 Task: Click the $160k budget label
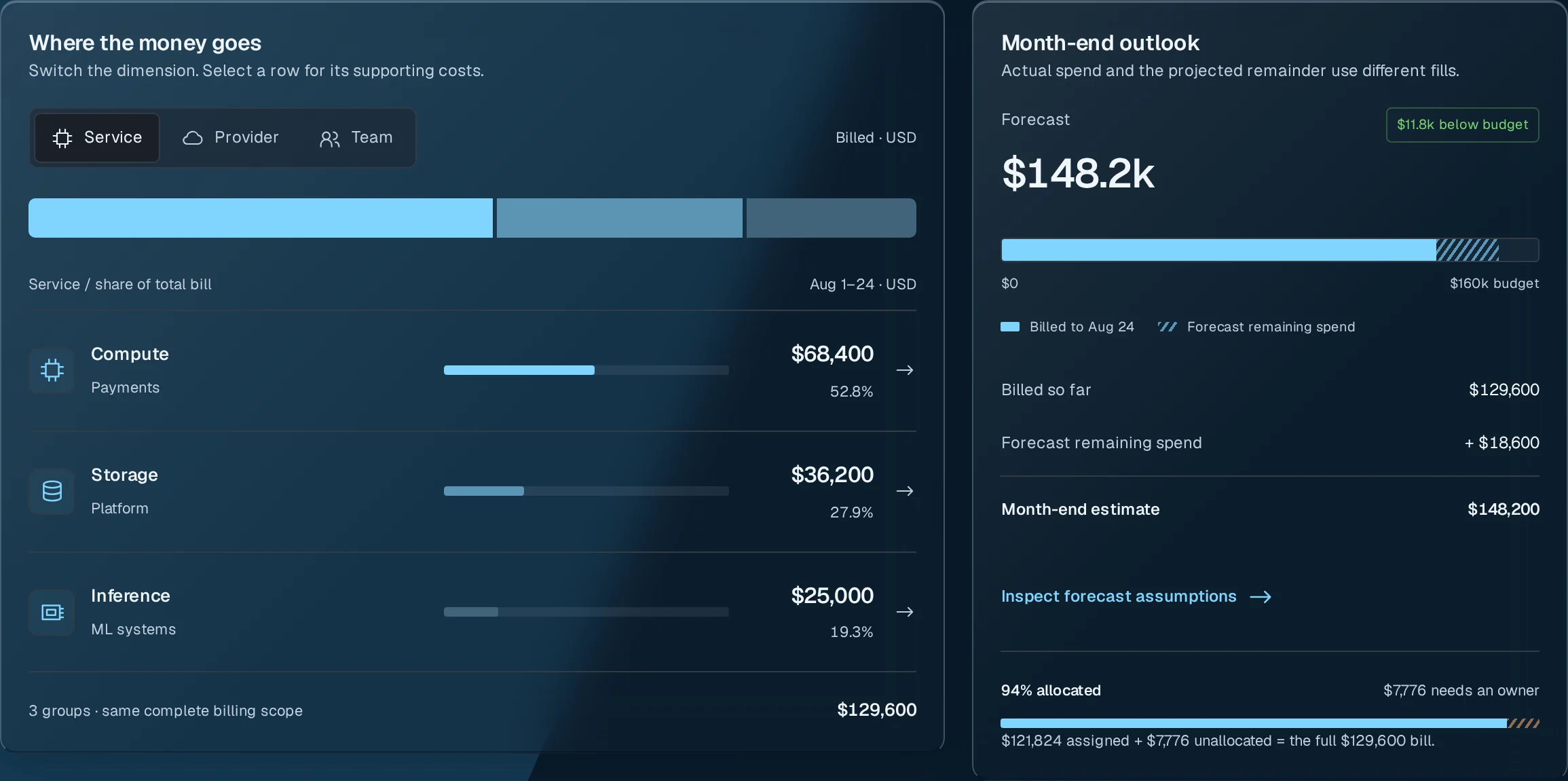pos(1494,283)
